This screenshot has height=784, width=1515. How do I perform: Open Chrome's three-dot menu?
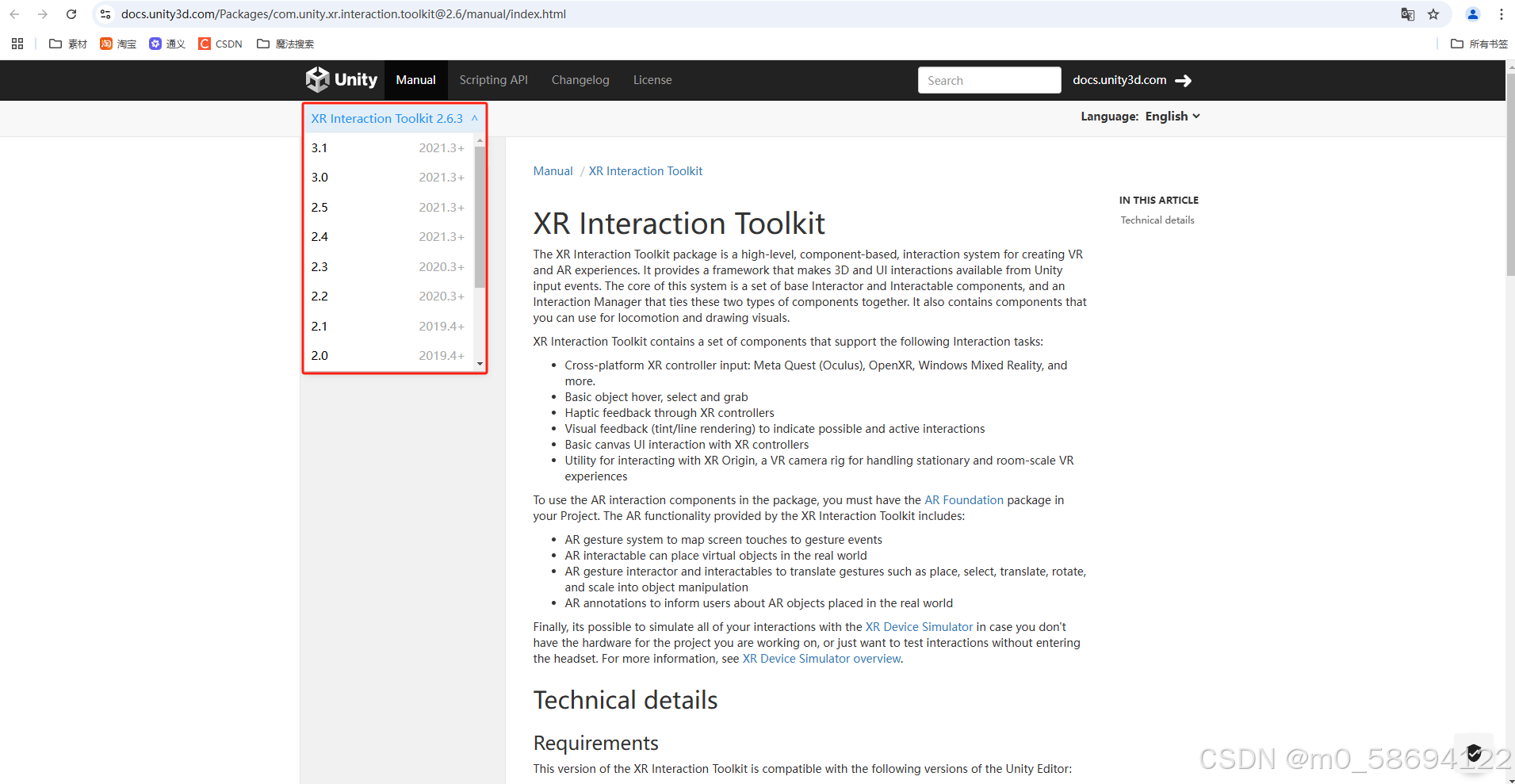tap(1502, 13)
